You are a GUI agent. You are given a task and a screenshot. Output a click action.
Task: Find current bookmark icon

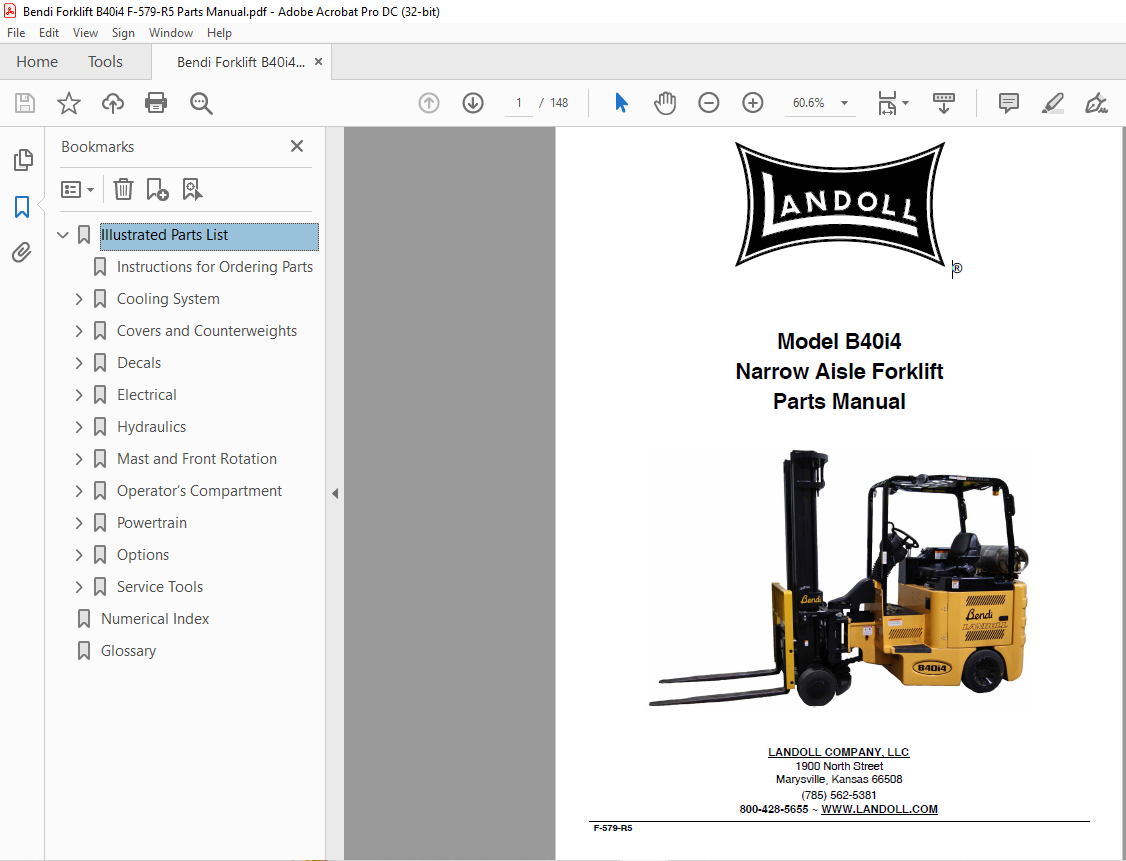(x=192, y=190)
